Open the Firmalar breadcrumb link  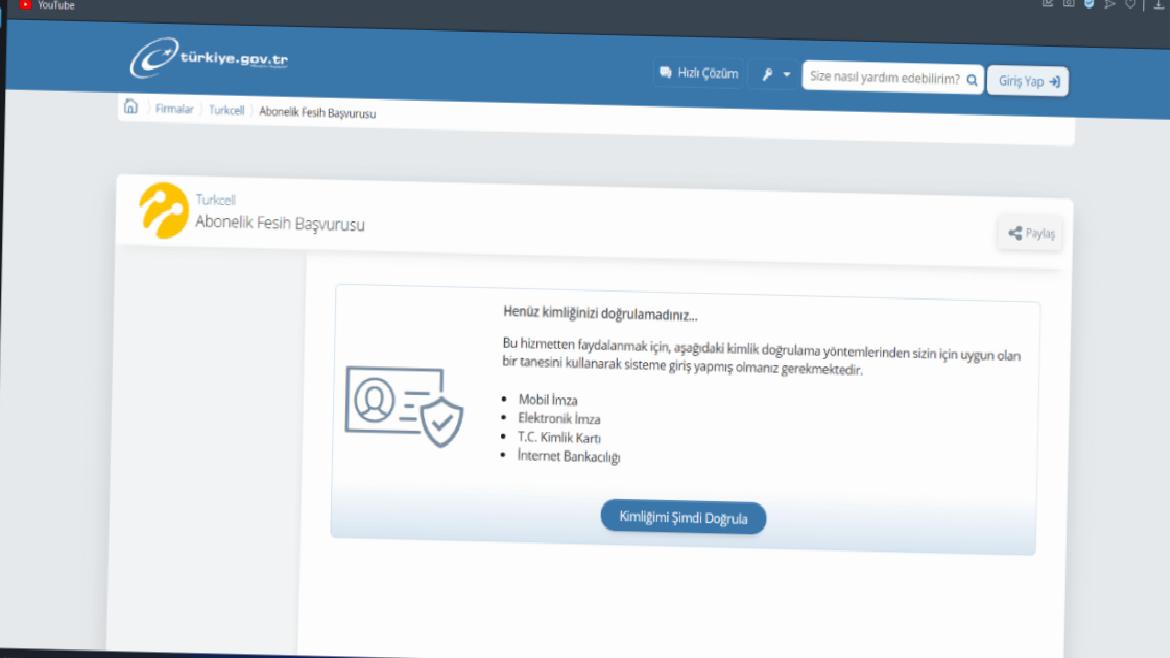click(174, 109)
